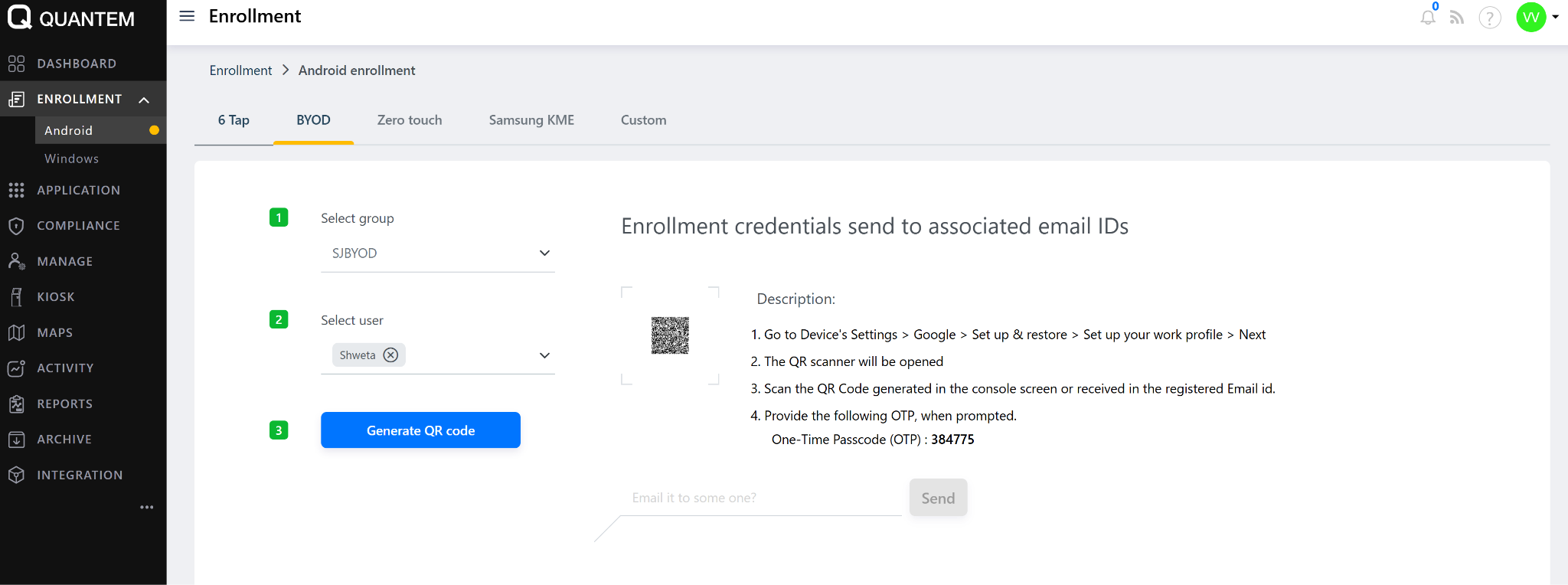Viewport: 1568px width, 585px height.
Task: Click the RSS feed icon
Action: [x=1457, y=18]
